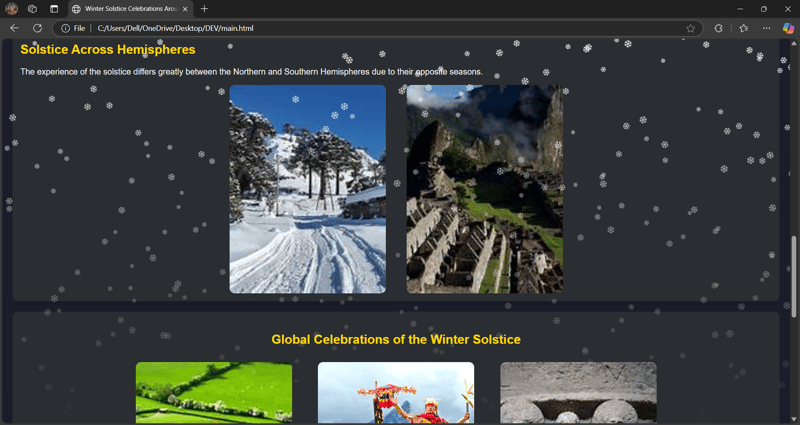Refresh the page with reload icon
This screenshot has width=800, height=425.
coord(37,29)
